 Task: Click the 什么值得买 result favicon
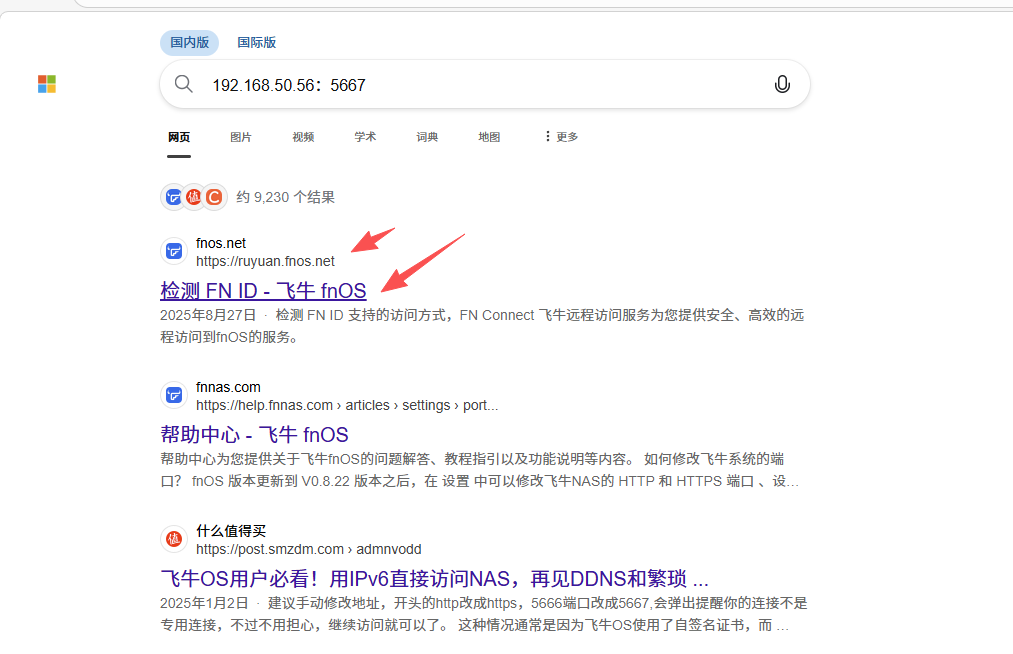(174, 539)
